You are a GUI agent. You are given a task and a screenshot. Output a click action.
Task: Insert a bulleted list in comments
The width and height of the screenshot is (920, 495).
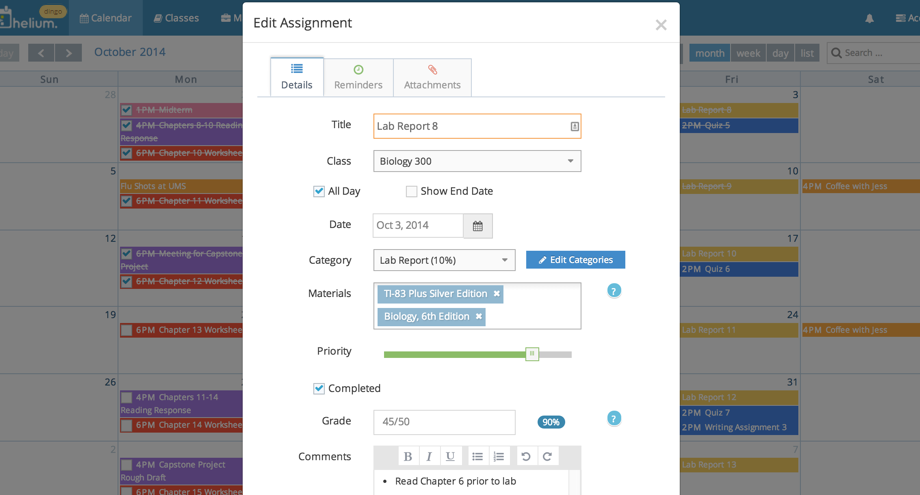coord(478,456)
